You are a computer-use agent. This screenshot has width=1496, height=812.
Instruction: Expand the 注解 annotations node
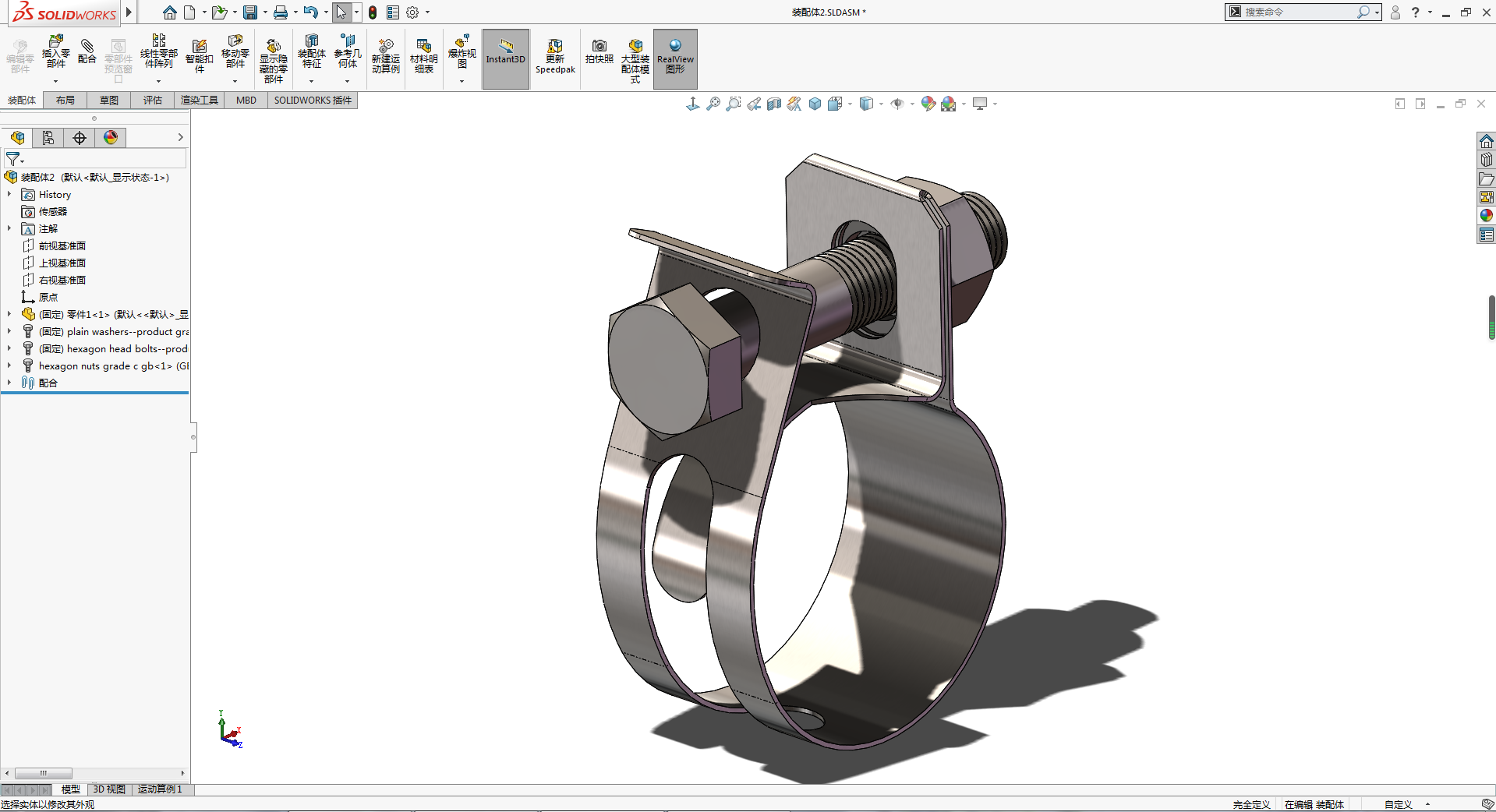tap(9, 228)
